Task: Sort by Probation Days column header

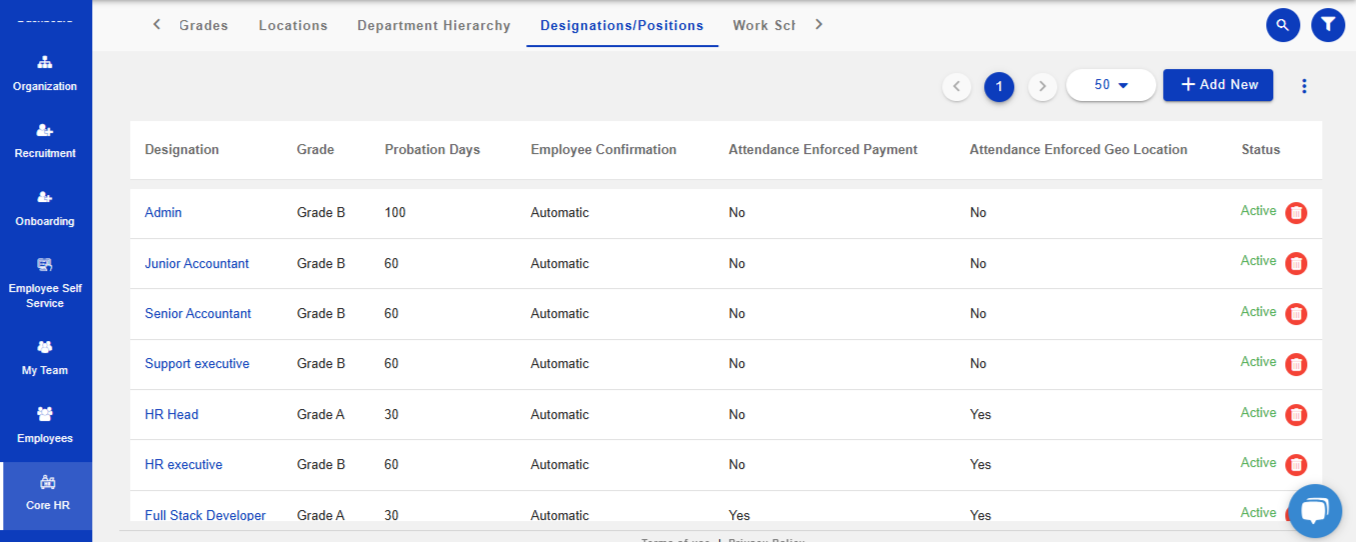Action: 432,150
